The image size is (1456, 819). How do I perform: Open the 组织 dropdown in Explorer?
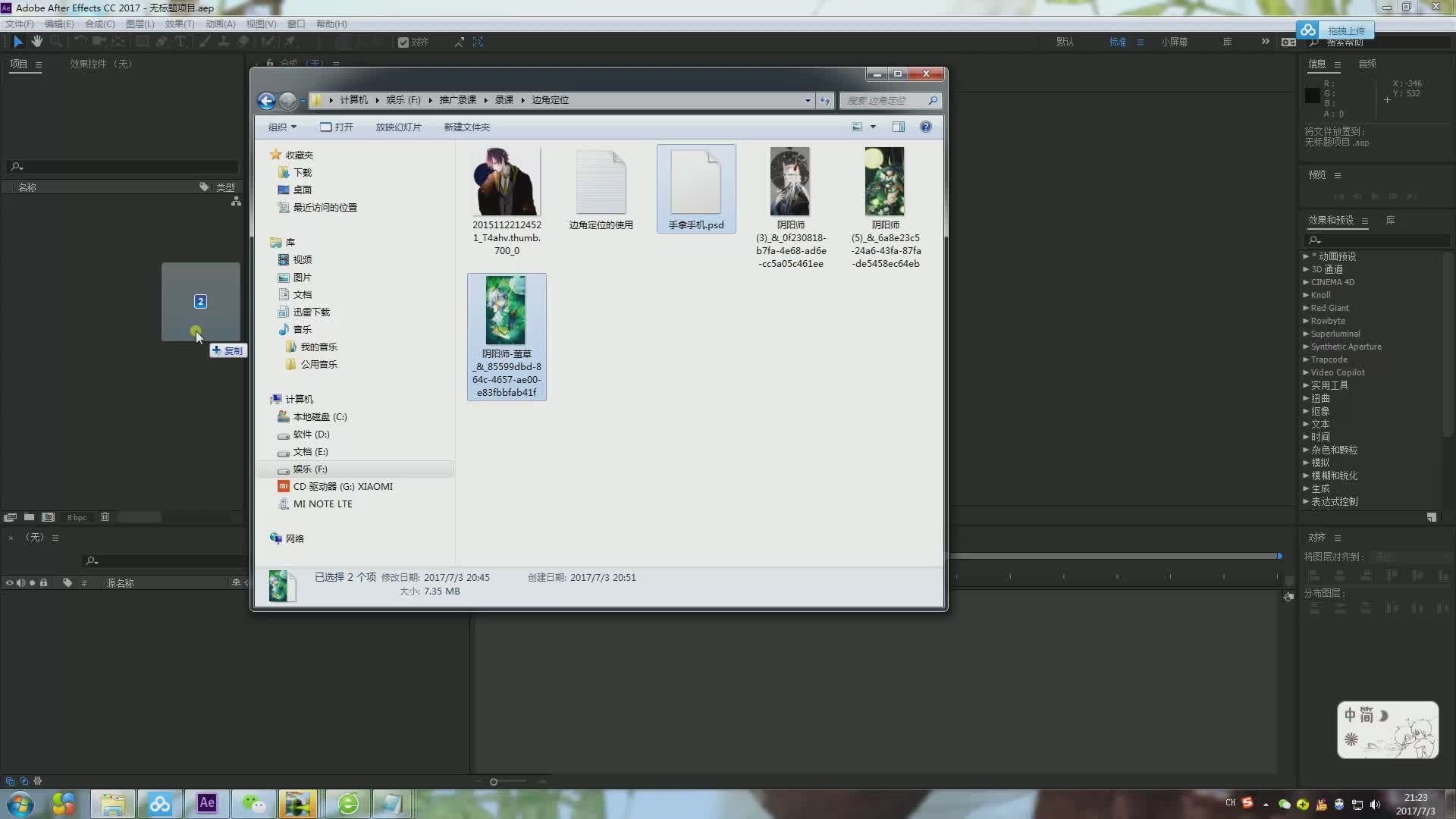(x=282, y=127)
